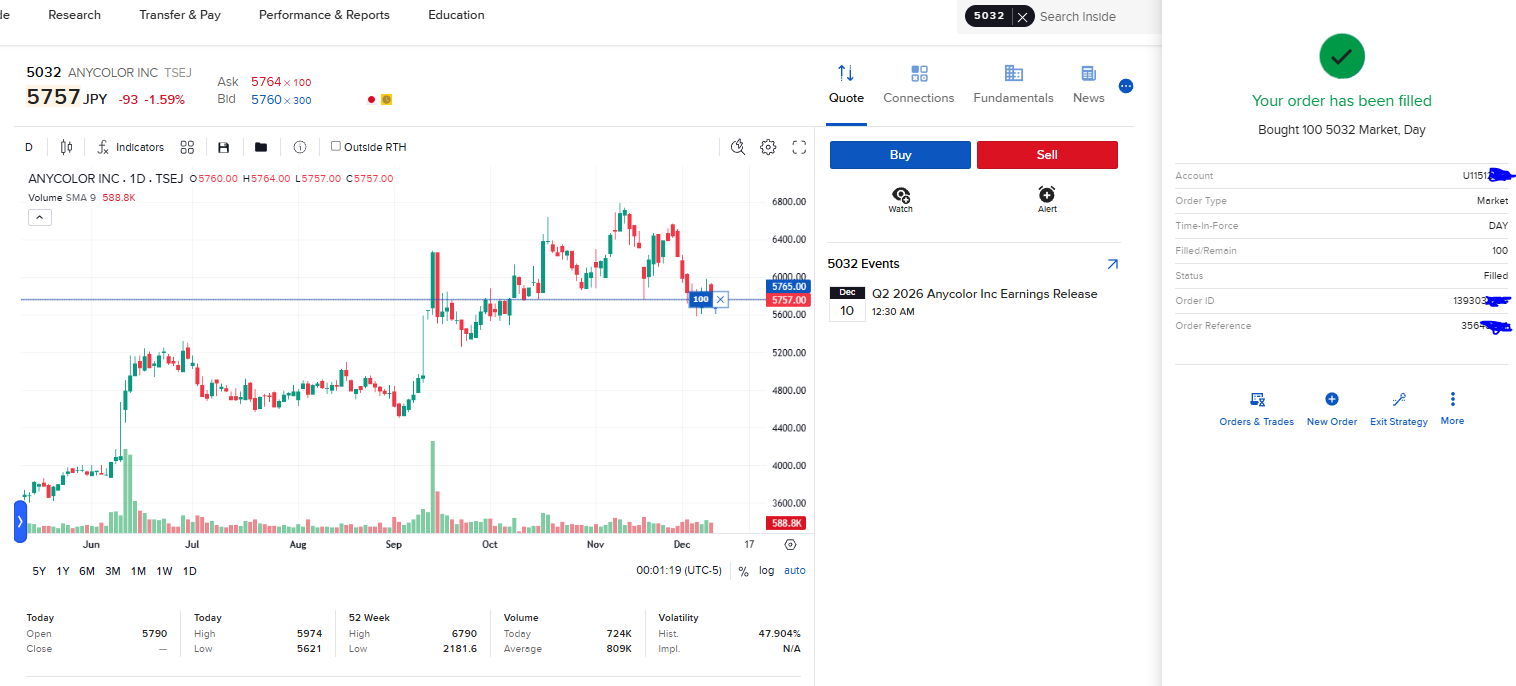Select the 1D chart range
The image size is (1516, 686).
click(190, 571)
